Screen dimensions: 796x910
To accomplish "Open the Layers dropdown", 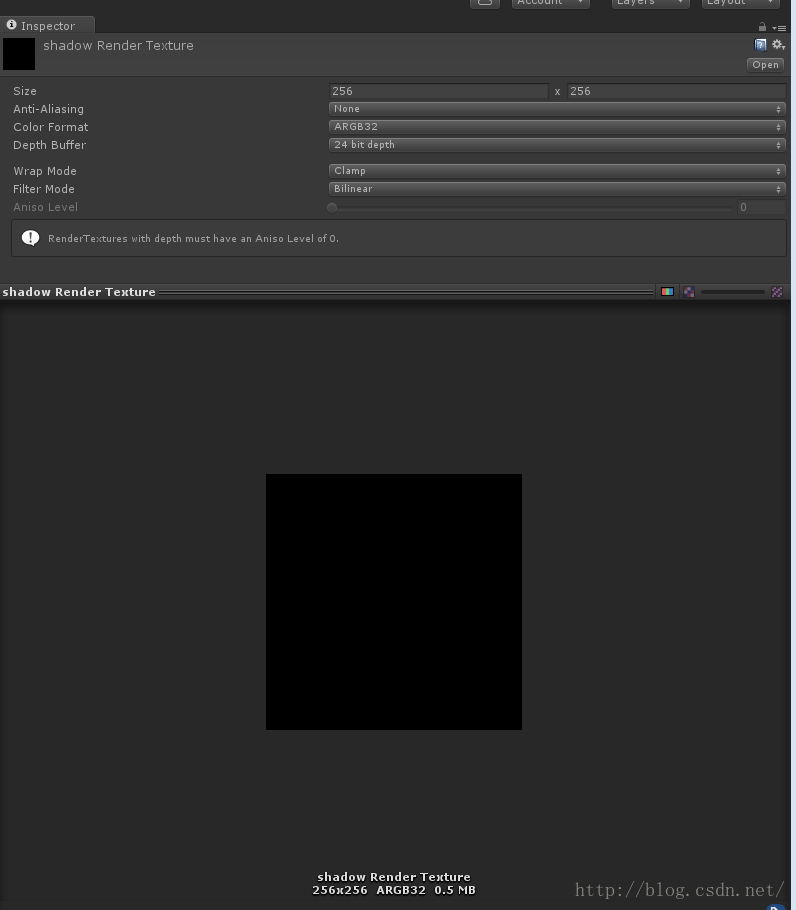I will coord(650,3).
